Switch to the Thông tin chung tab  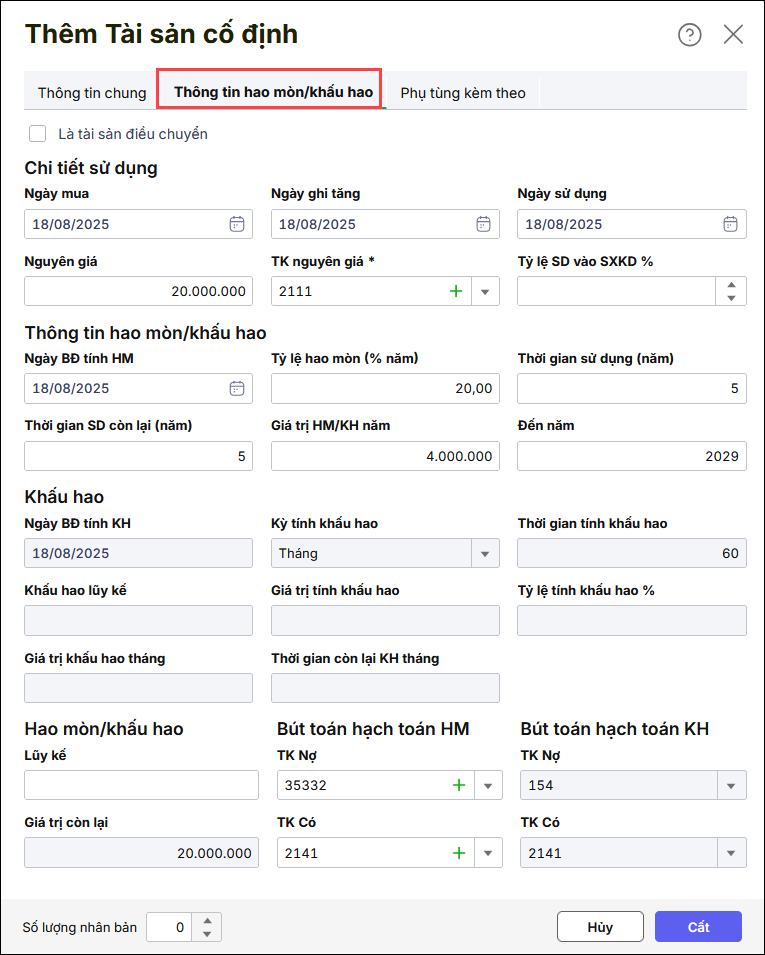[92, 93]
